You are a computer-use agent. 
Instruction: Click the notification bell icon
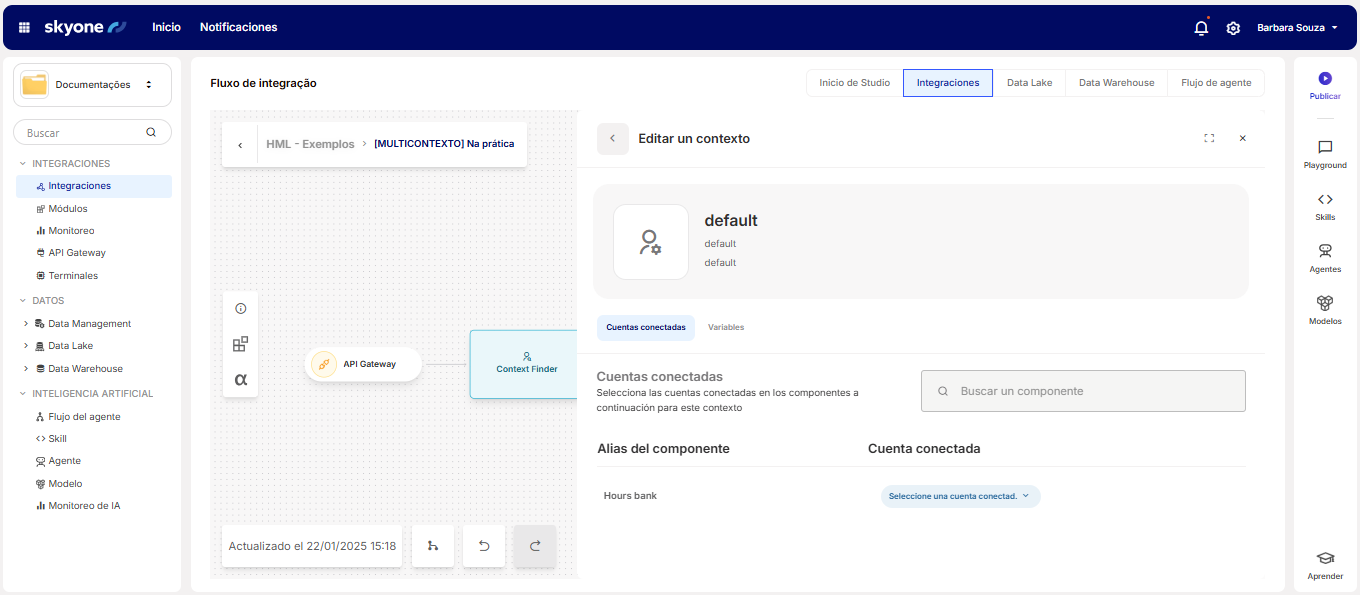point(1201,28)
